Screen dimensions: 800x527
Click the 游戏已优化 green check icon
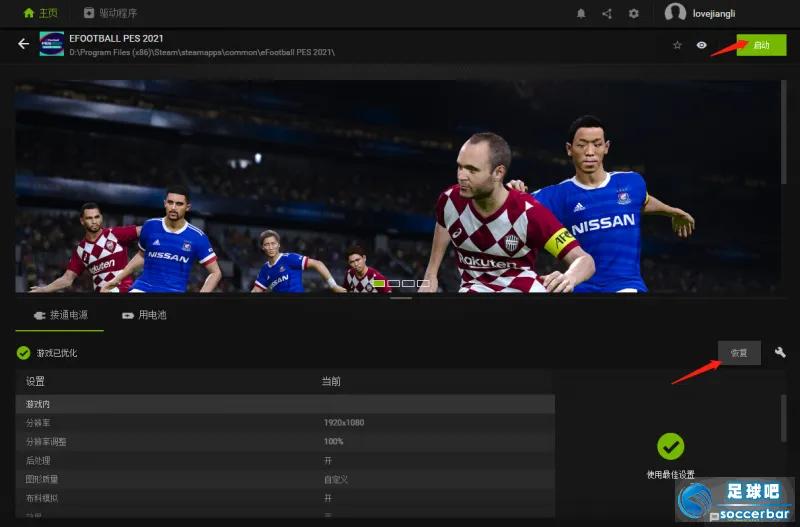pyautogui.click(x=23, y=353)
